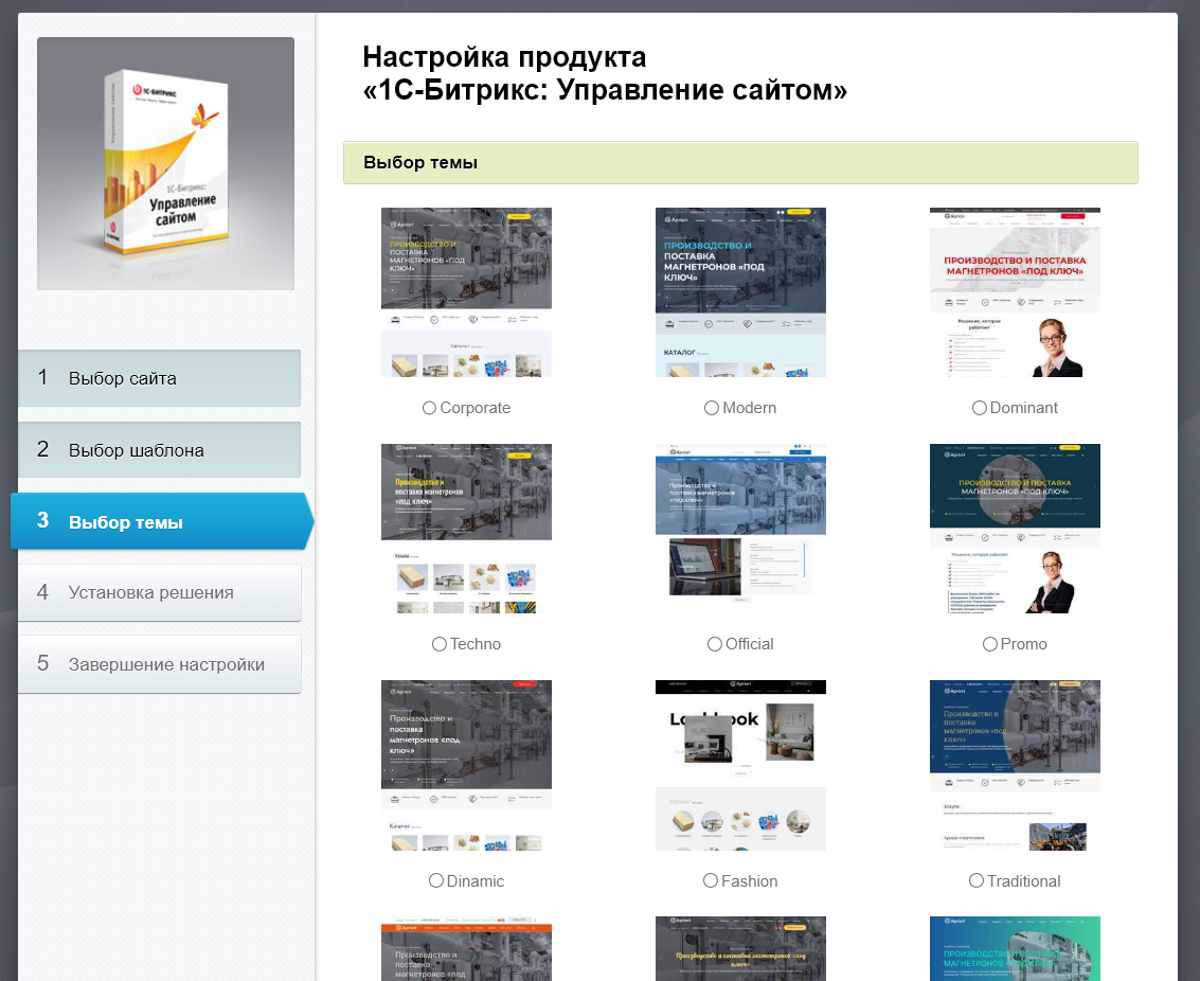Click the Corporate theme preview thumbnail
1200x981 pixels.
tap(466, 292)
